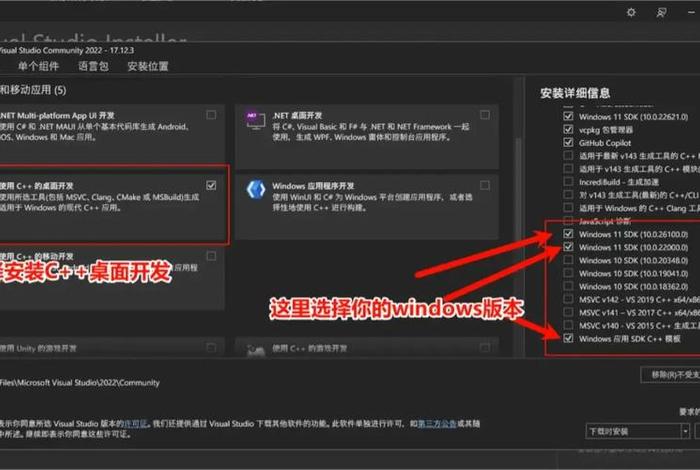Open the 第三方公告 link
This screenshot has height=470, width=700.
point(437,423)
